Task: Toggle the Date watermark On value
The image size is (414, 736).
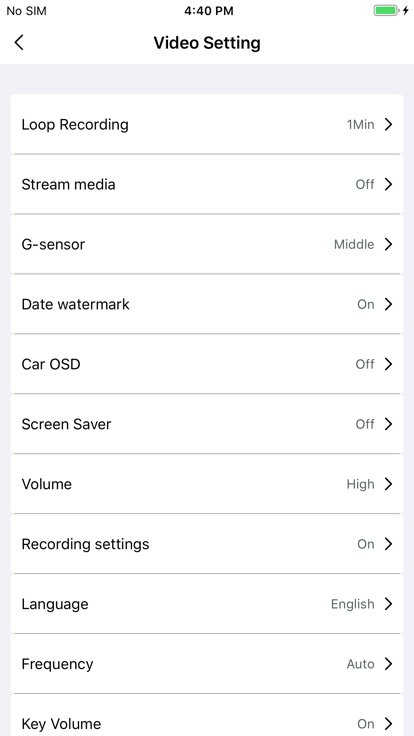Action: point(366,305)
